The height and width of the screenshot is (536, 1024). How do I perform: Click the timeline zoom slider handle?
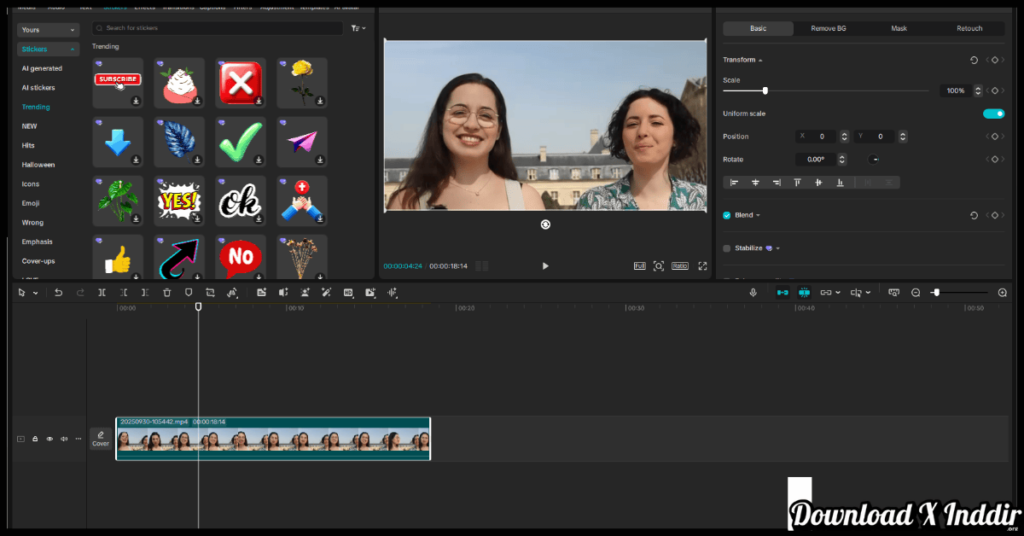pyautogui.click(x=936, y=293)
